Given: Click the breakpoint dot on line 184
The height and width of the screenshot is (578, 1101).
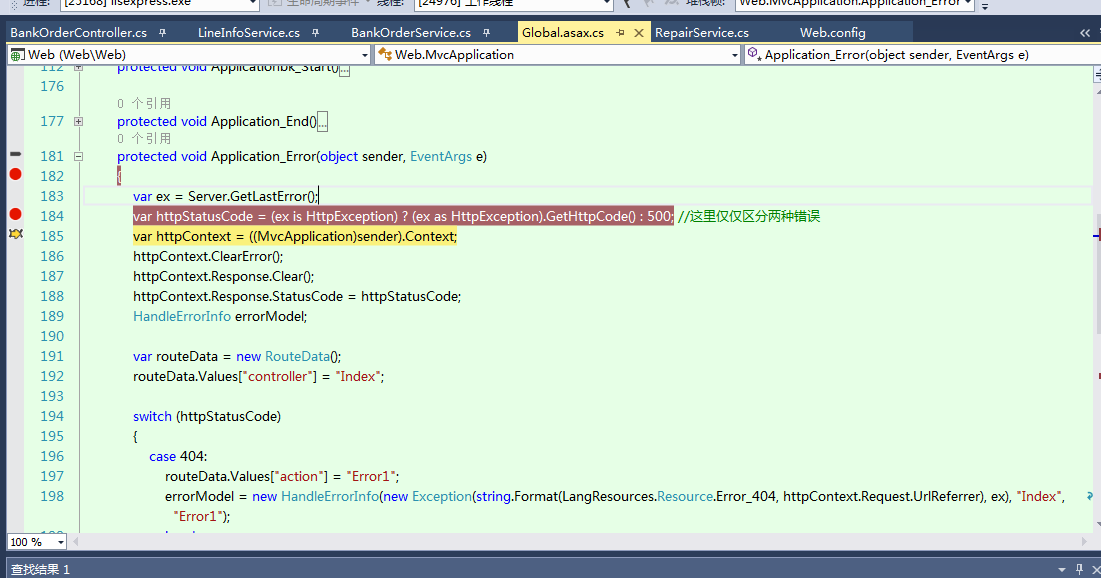Looking at the screenshot, I should pos(15,215).
